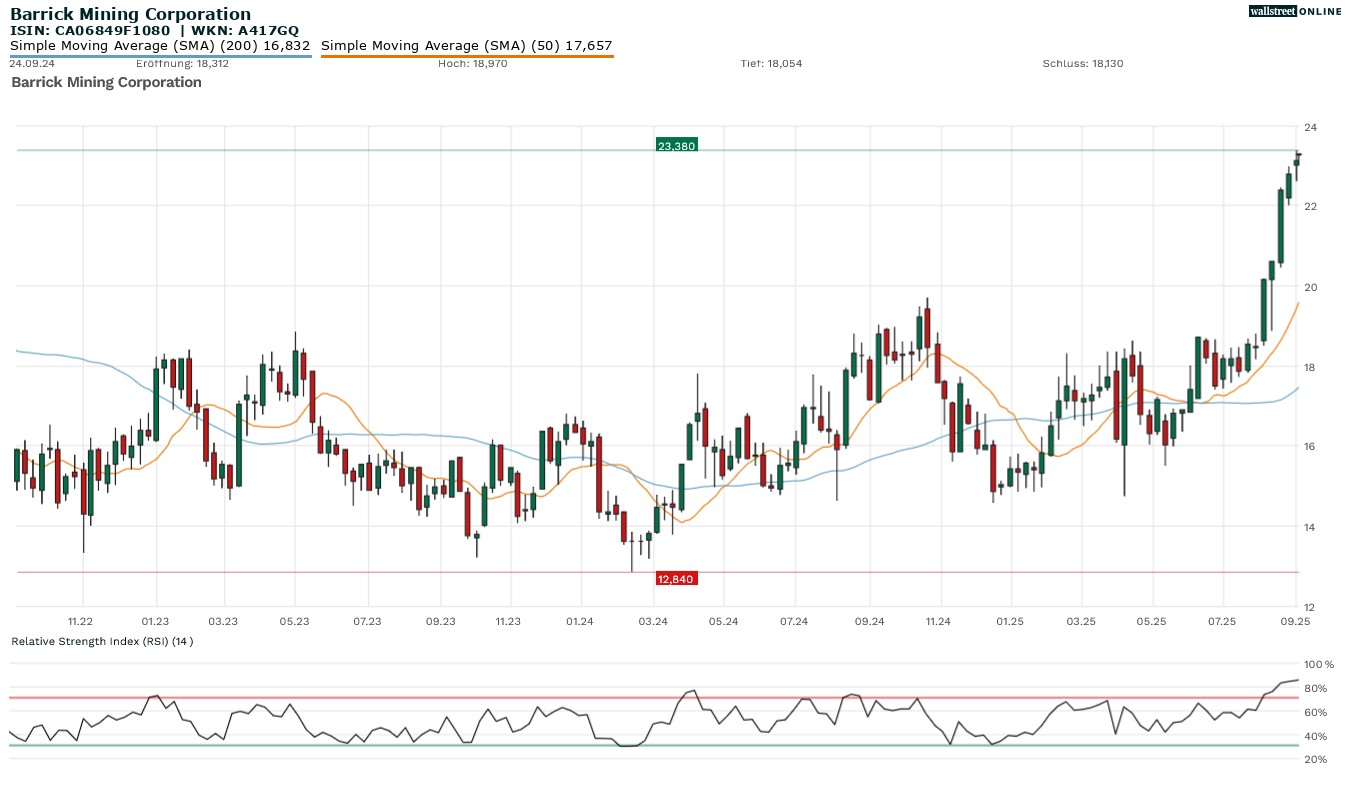
Task: Click the Relative Strength Index (RSI) (14) label
Action: [x=102, y=641]
